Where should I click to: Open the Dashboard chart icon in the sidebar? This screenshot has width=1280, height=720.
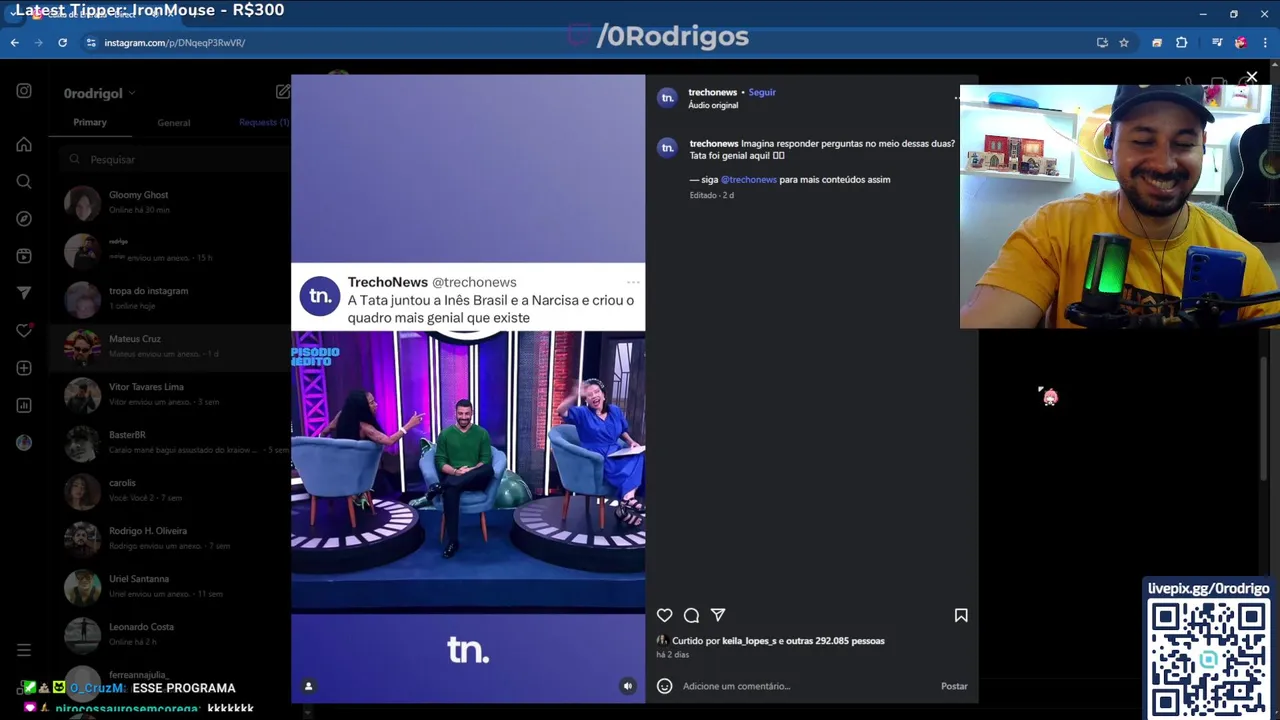pyautogui.click(x=24, y=405)
